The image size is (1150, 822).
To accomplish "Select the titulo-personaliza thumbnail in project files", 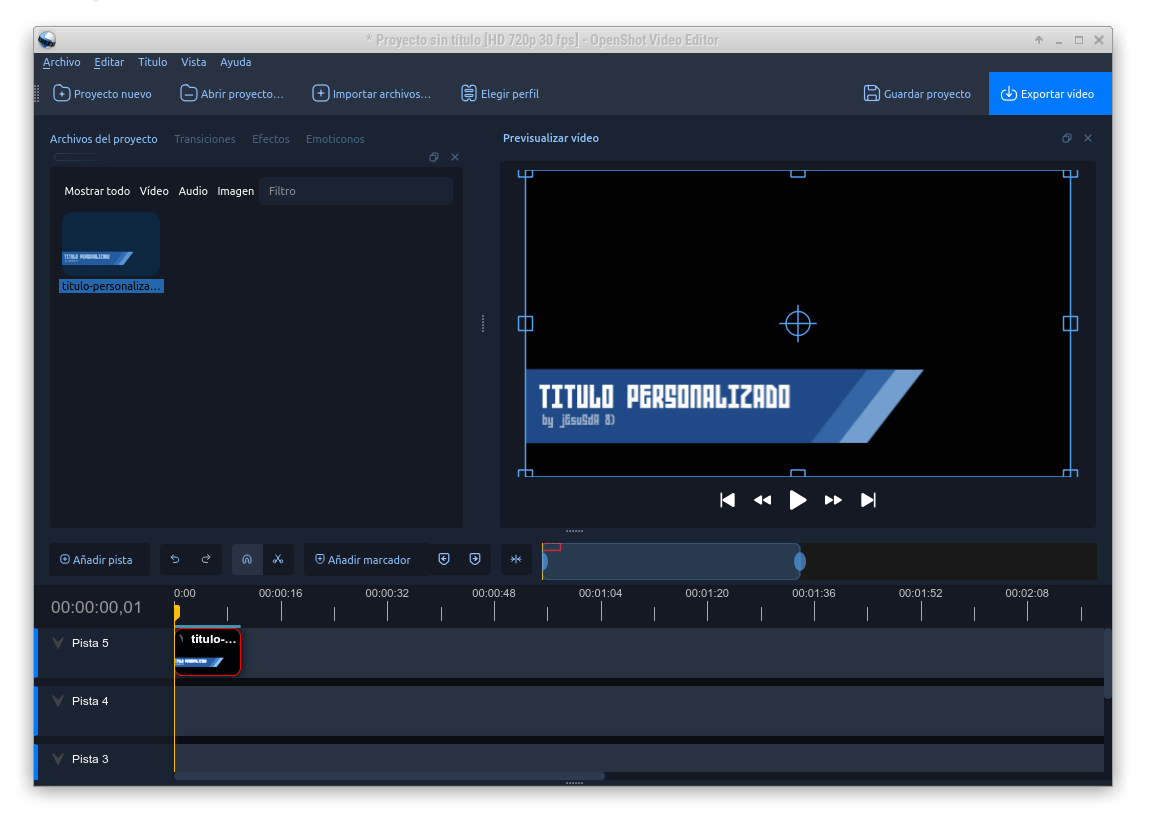I will click(x=110, y=243).
